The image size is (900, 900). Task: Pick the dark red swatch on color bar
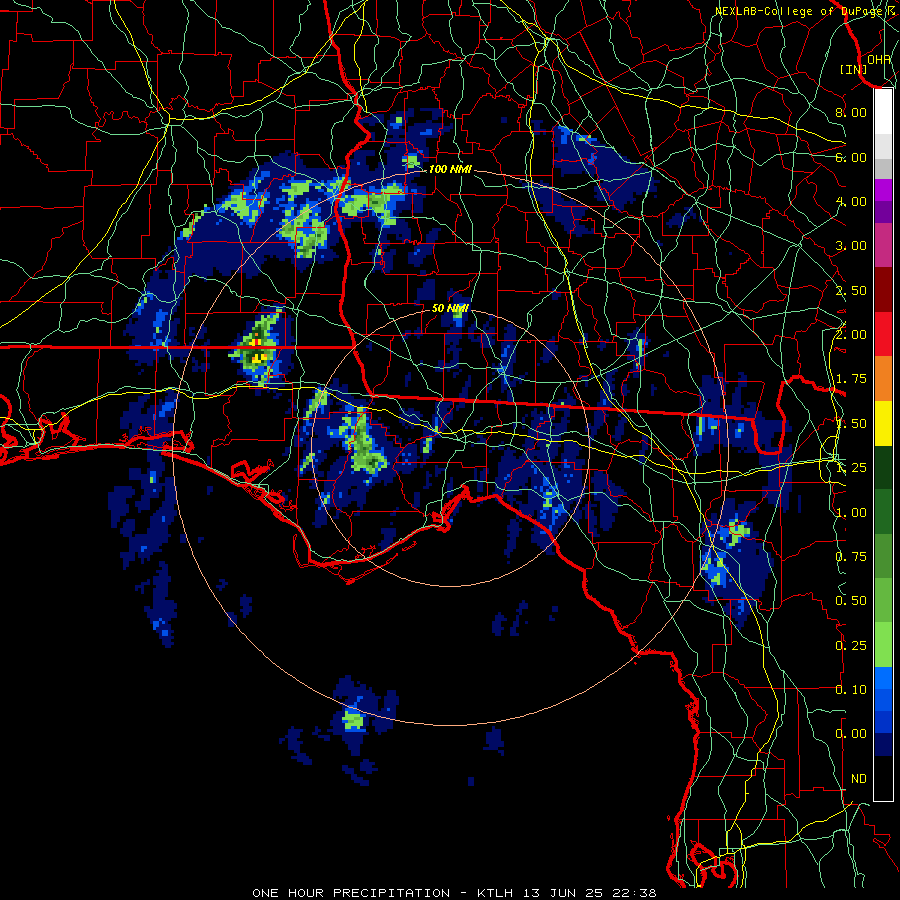(x=883, y=290)
